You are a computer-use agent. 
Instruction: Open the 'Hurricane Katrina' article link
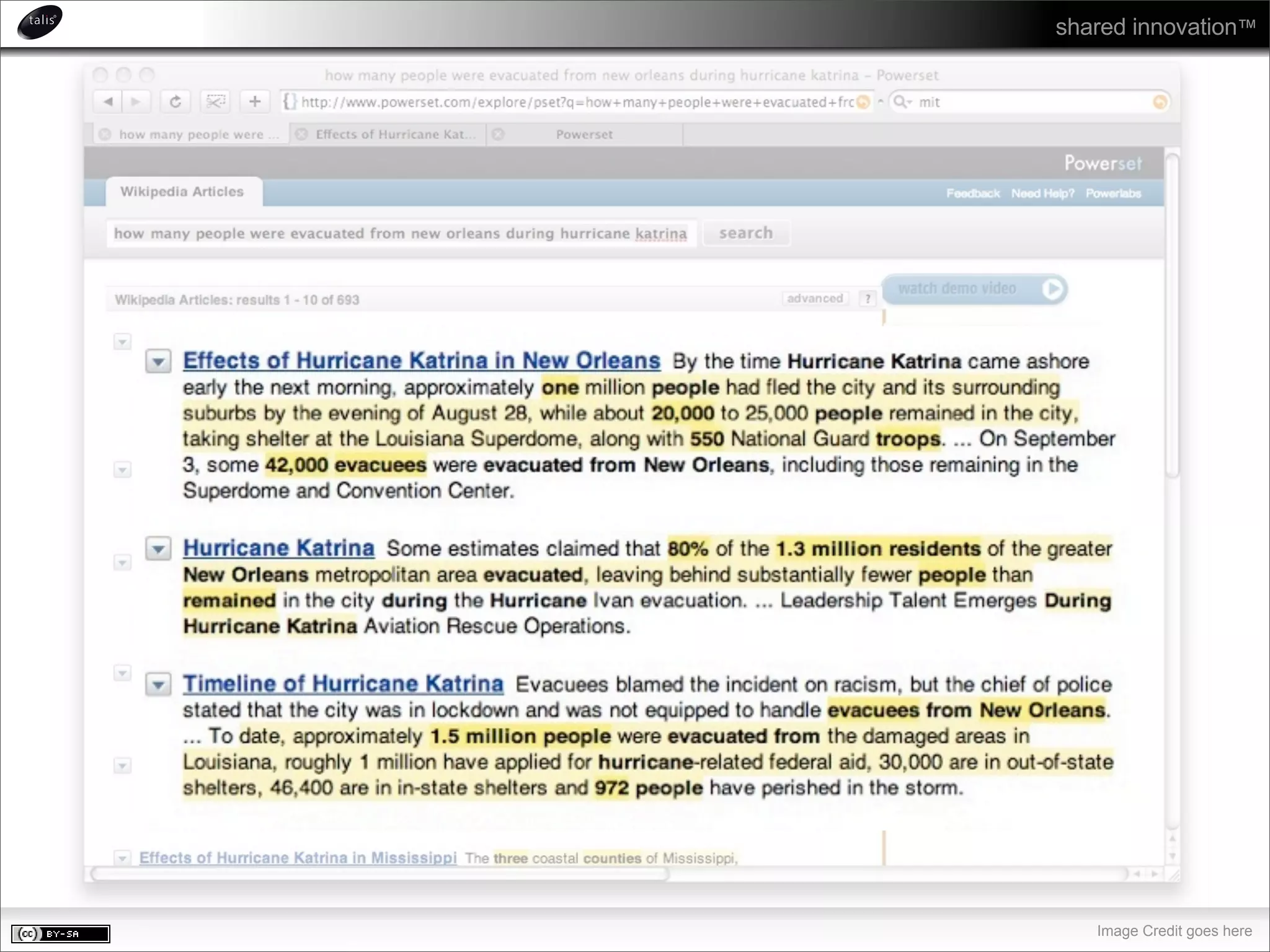coord(278,549)
